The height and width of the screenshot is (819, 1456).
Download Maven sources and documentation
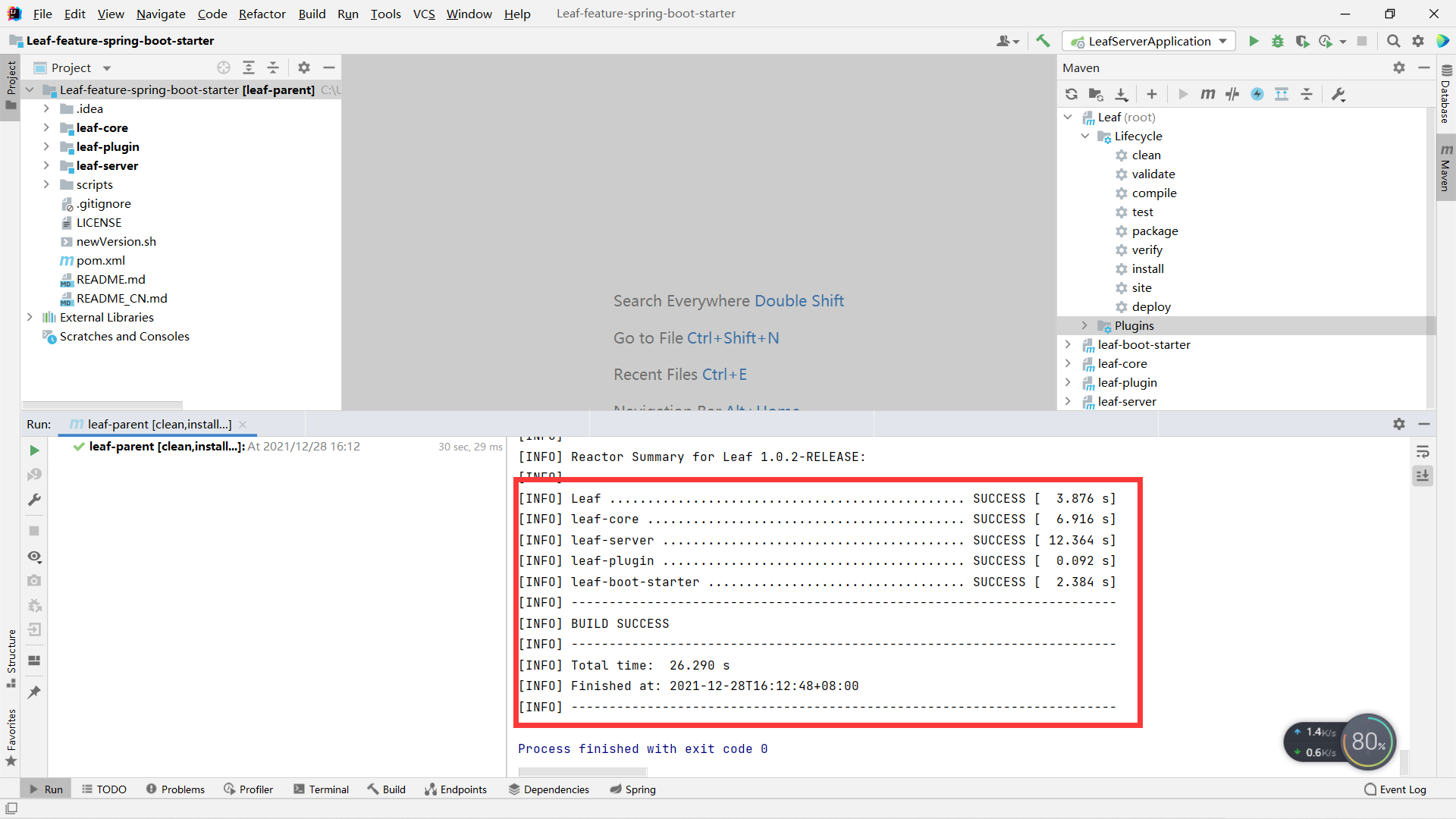[x=1122, y=94]
